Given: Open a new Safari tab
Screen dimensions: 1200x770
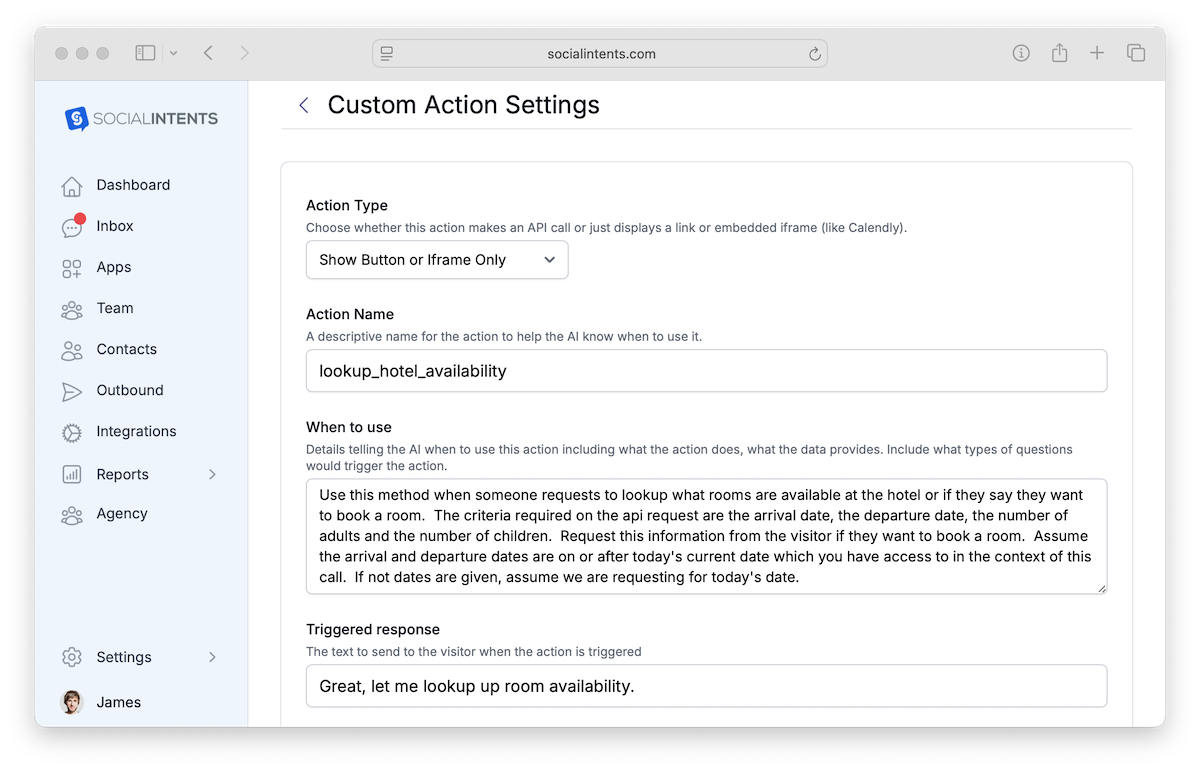Looking at the screenshot, I should [x=1097, y=52].
